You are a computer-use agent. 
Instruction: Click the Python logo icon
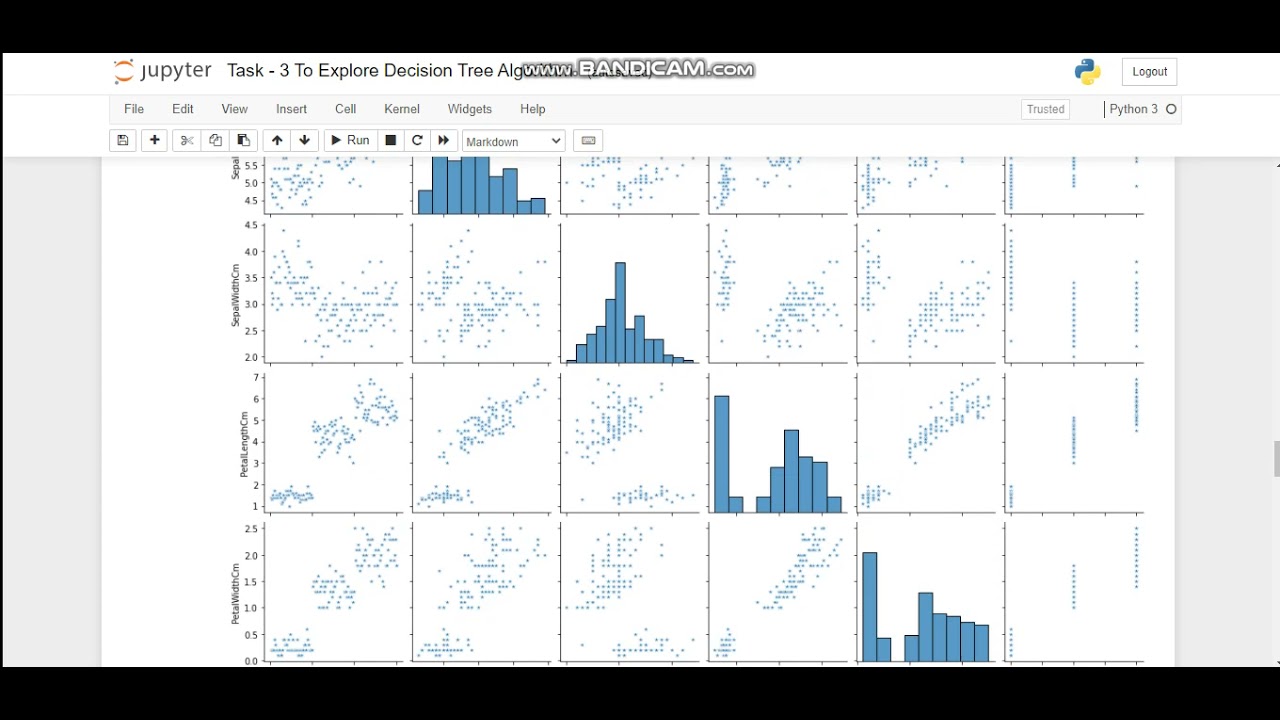point(1088,71)
